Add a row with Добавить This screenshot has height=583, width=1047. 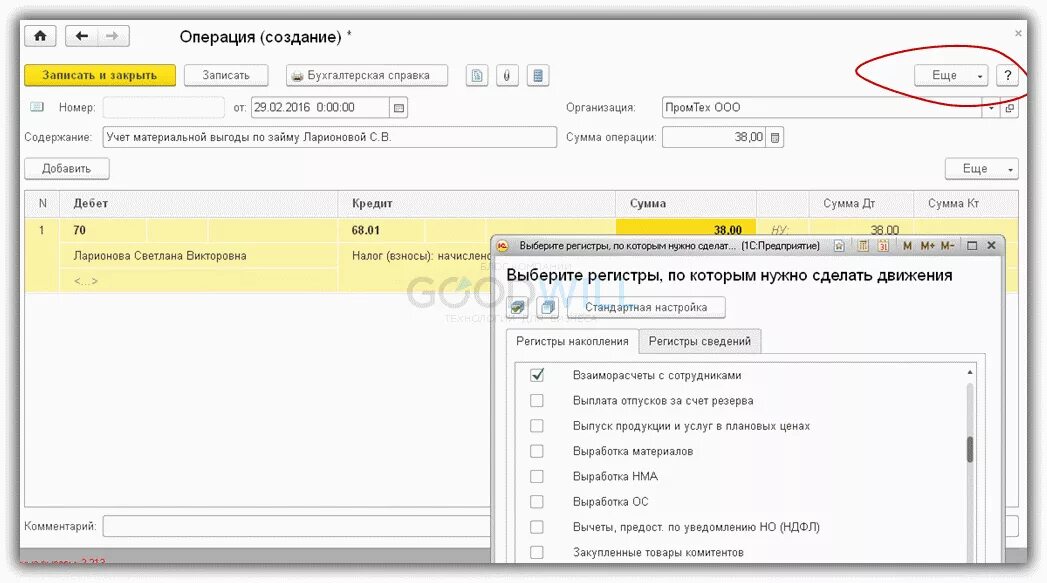pyautogui.click(x=67, y=169)
